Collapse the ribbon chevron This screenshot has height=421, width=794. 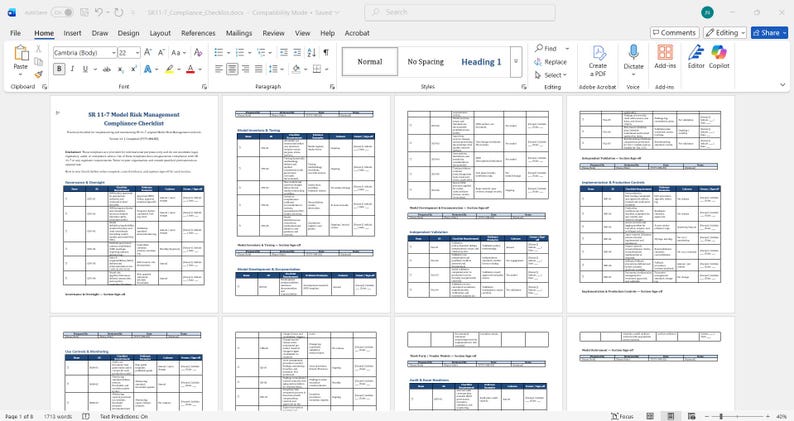pos(783,85)
